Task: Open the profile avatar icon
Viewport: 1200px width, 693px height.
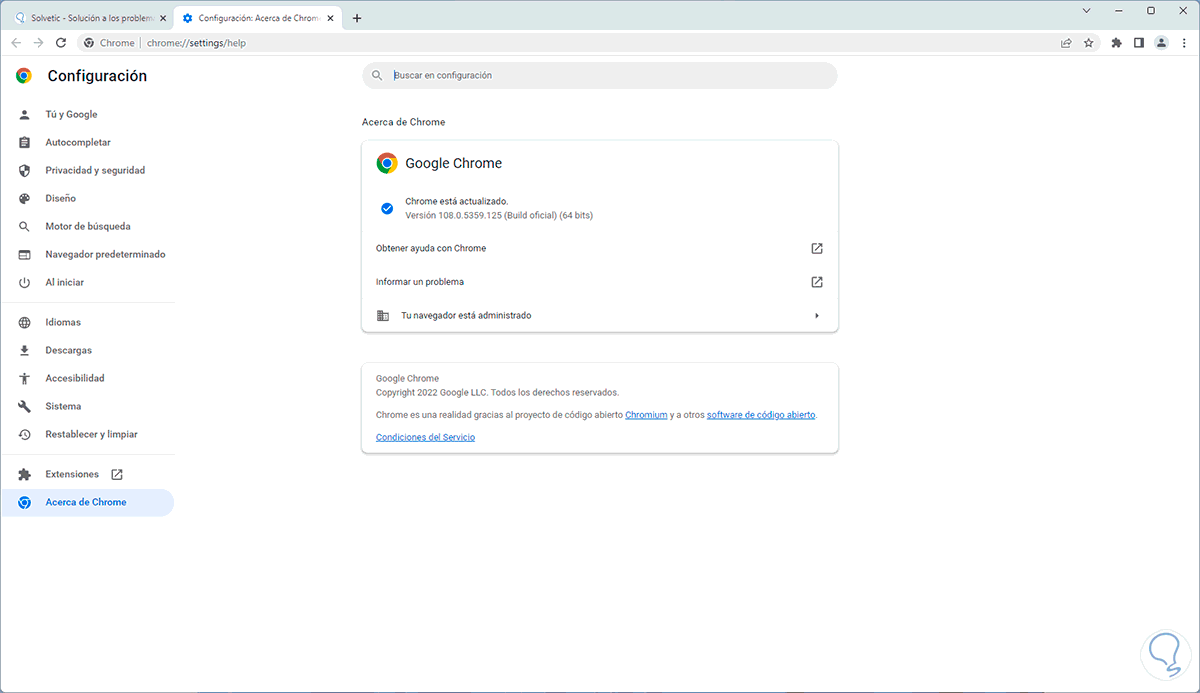Action: (x=1161, y=43)
